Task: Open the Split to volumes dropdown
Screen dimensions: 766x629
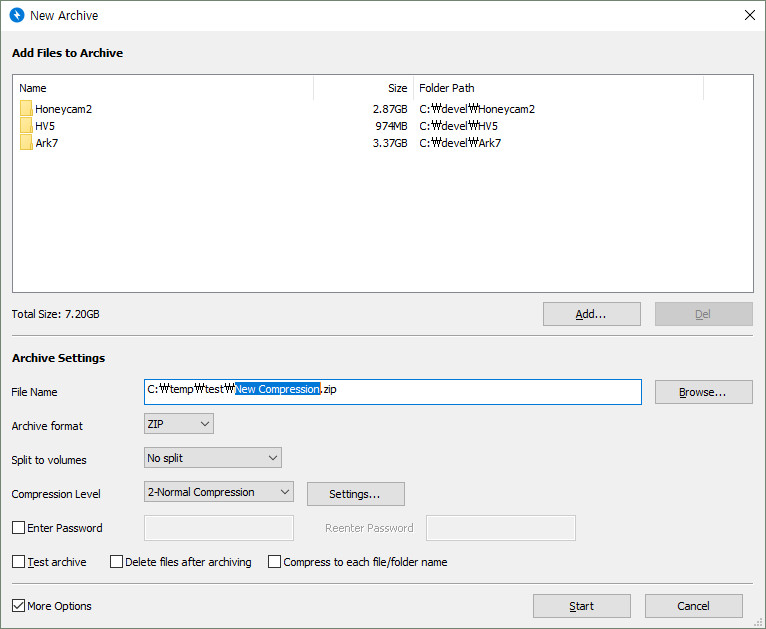Action: pos(213,458)
